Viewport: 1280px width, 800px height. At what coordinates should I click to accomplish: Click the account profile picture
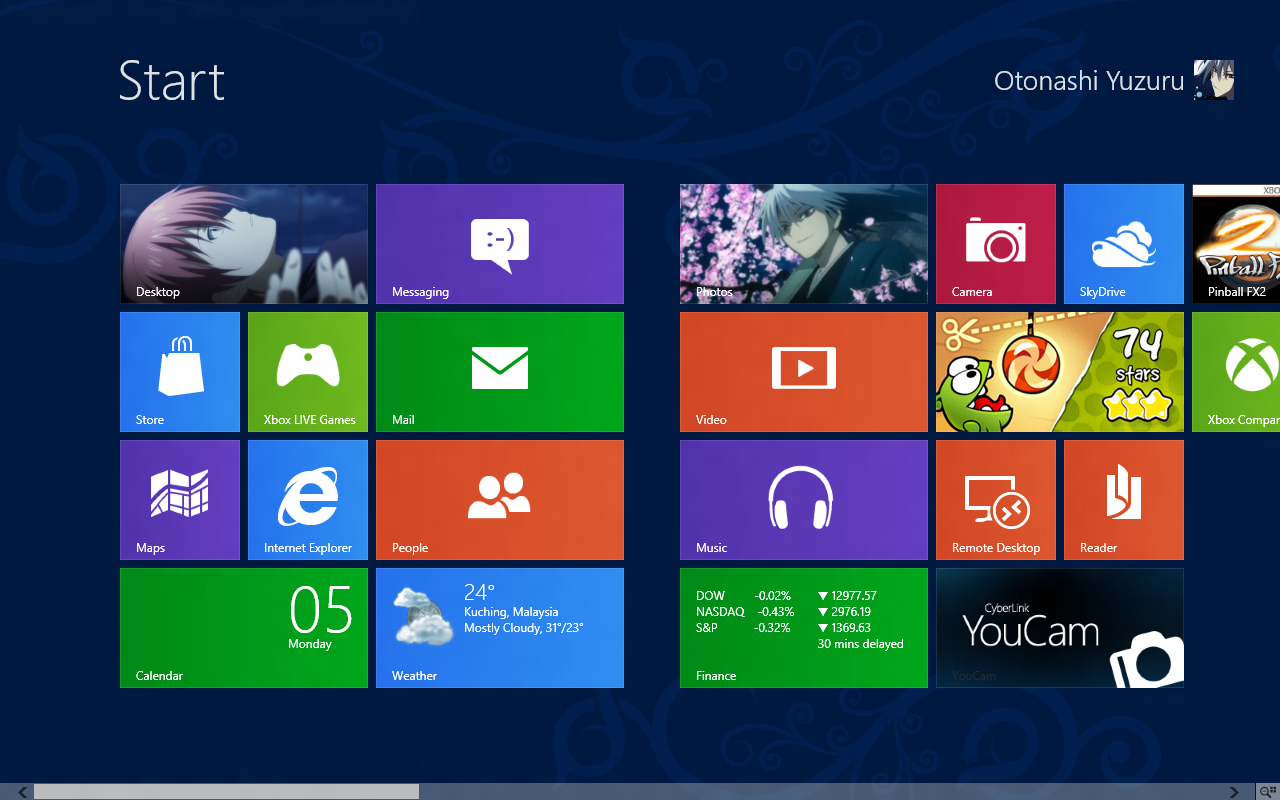tap(1212, 80)
